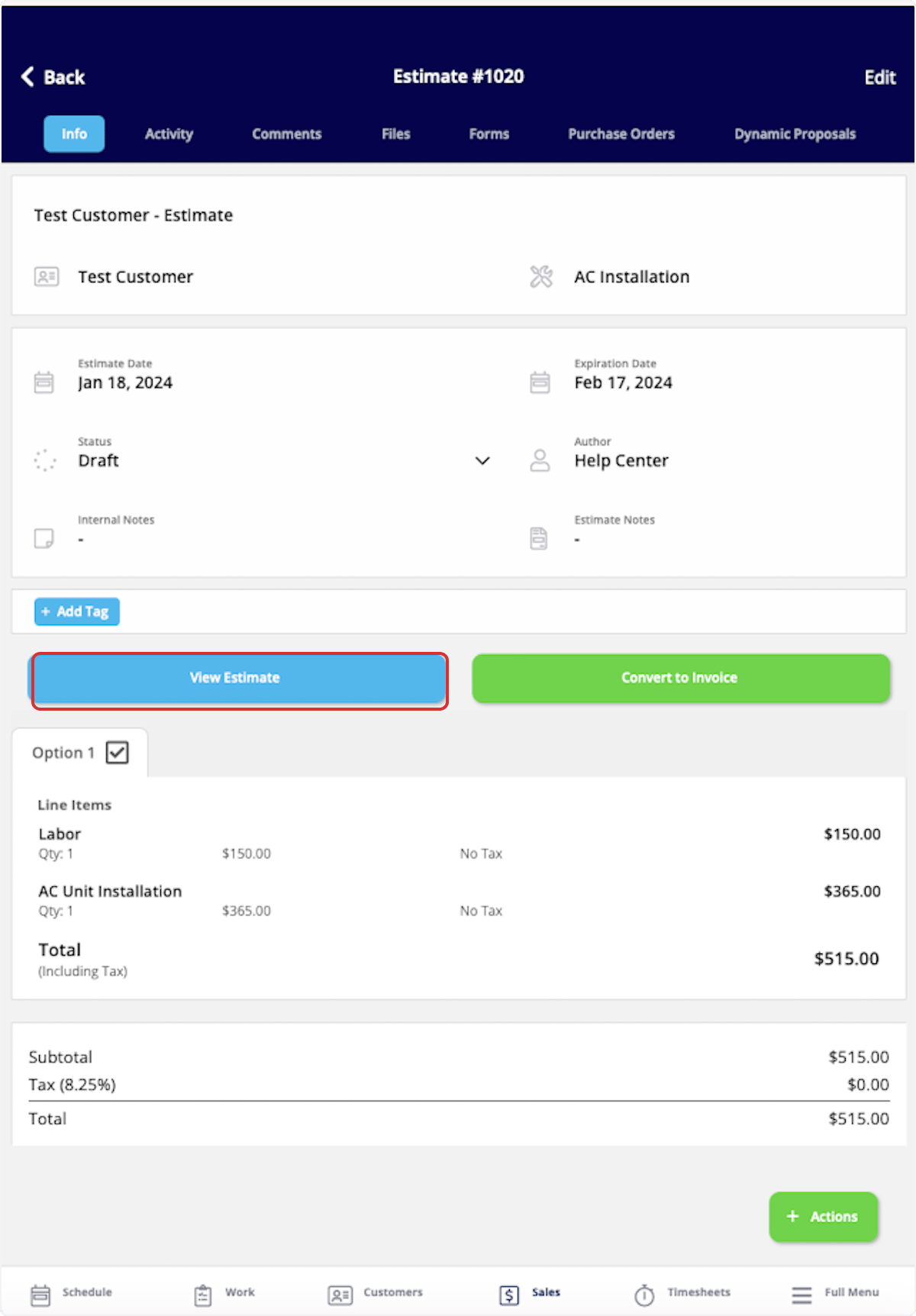
Task: Open the green Actions button
Action: (x=824, y=1217)
